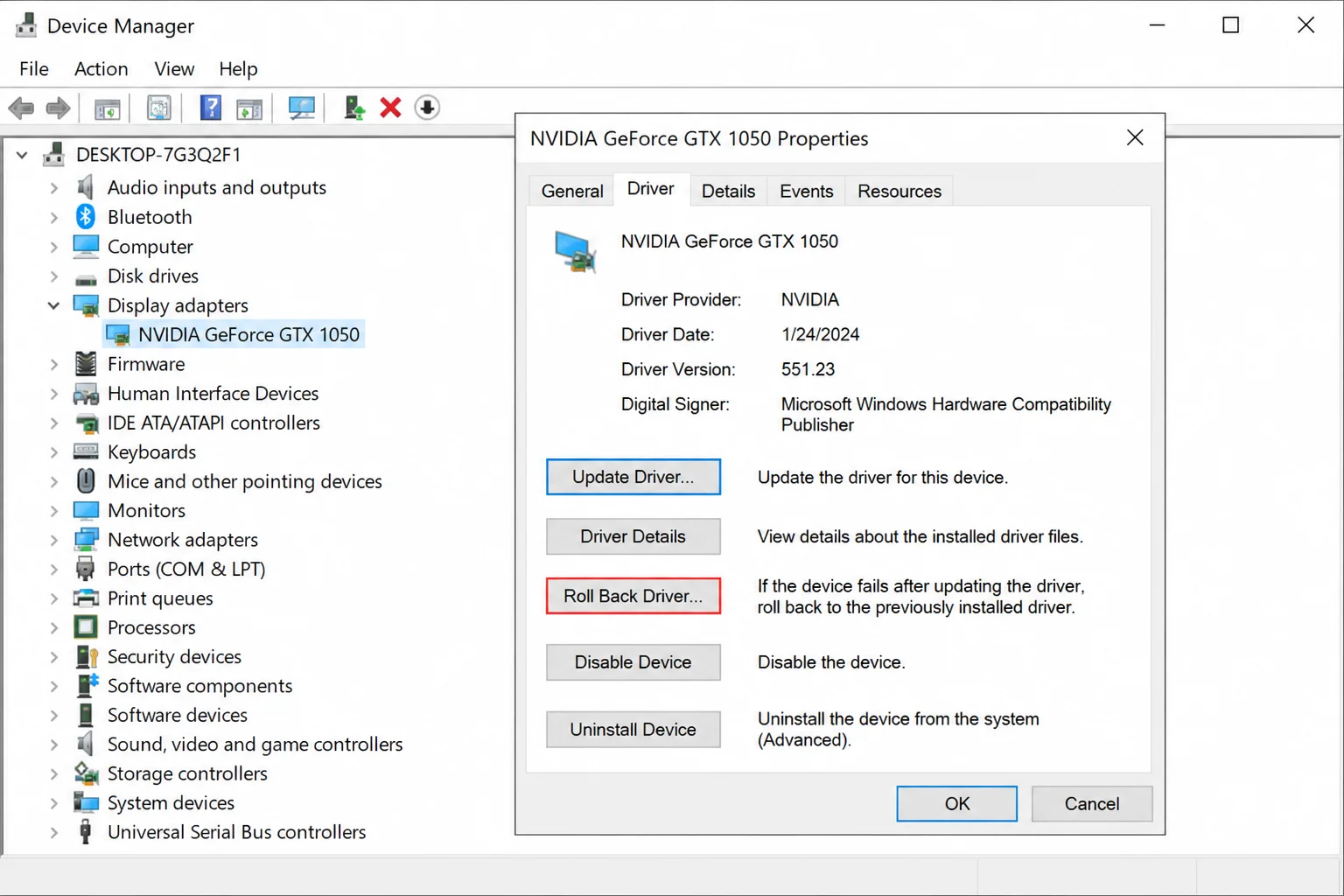Expand the Monitors category

53,510
